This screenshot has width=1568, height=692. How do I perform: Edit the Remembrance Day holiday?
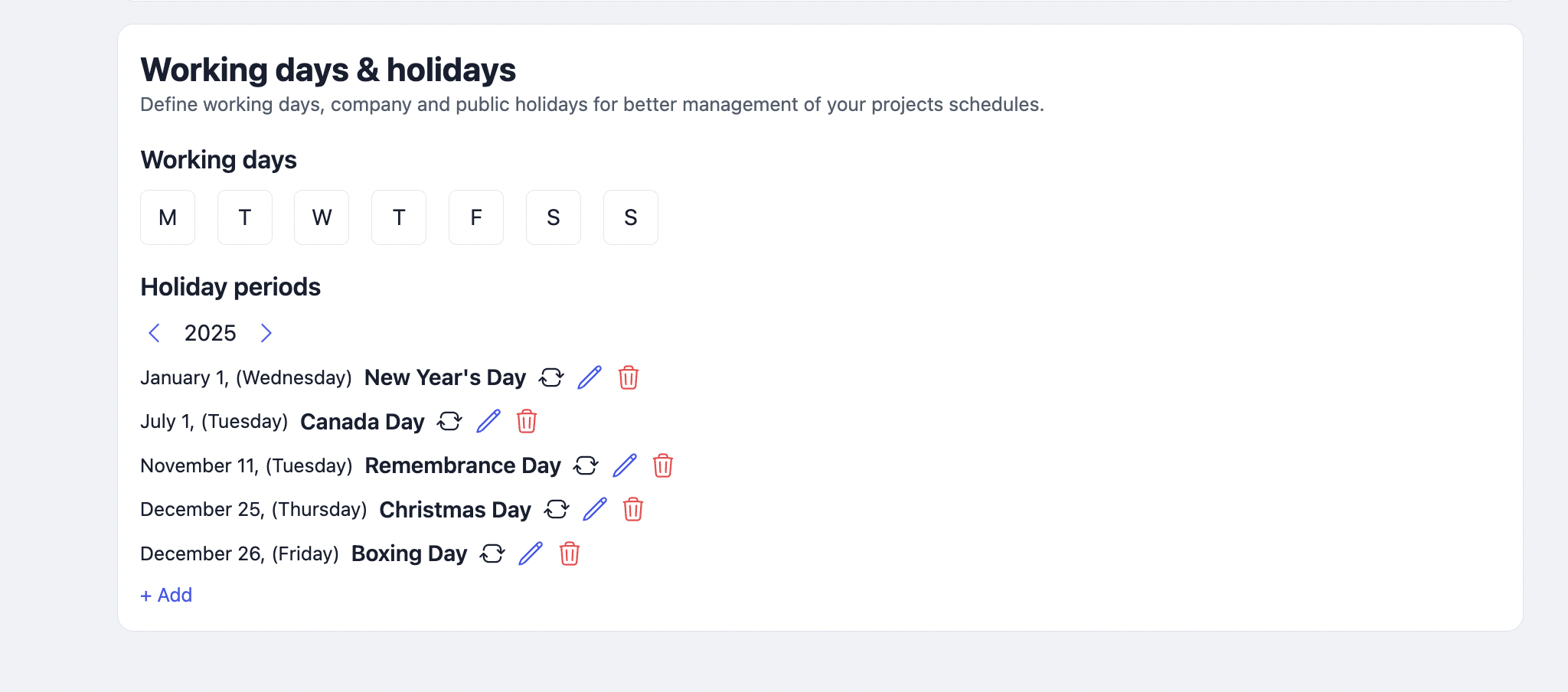625,465
